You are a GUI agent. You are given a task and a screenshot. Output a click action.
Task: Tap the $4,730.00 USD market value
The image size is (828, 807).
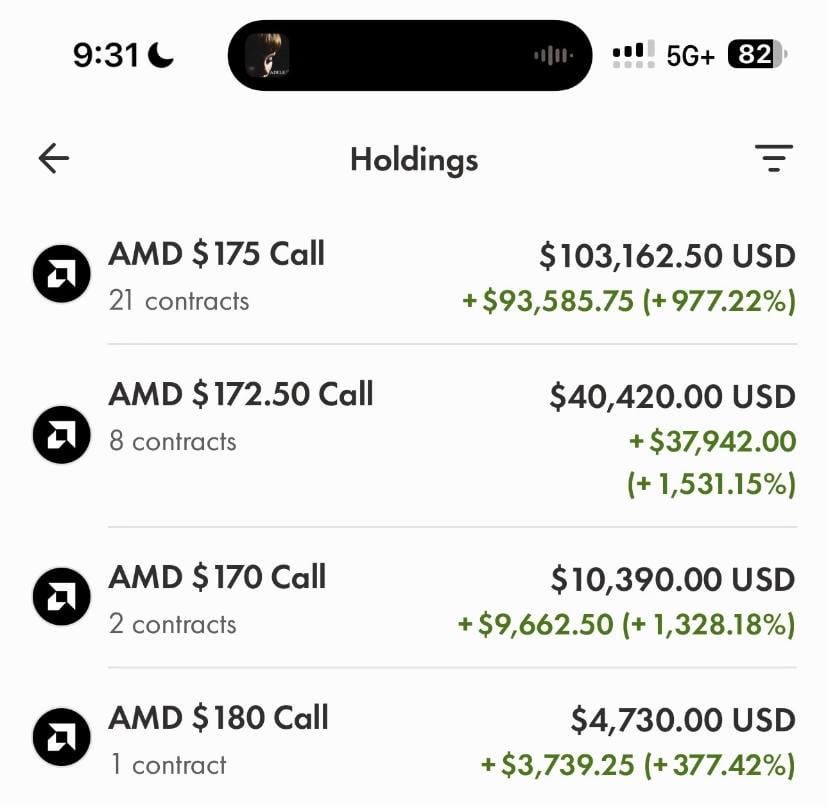click(x=683, y=720)
